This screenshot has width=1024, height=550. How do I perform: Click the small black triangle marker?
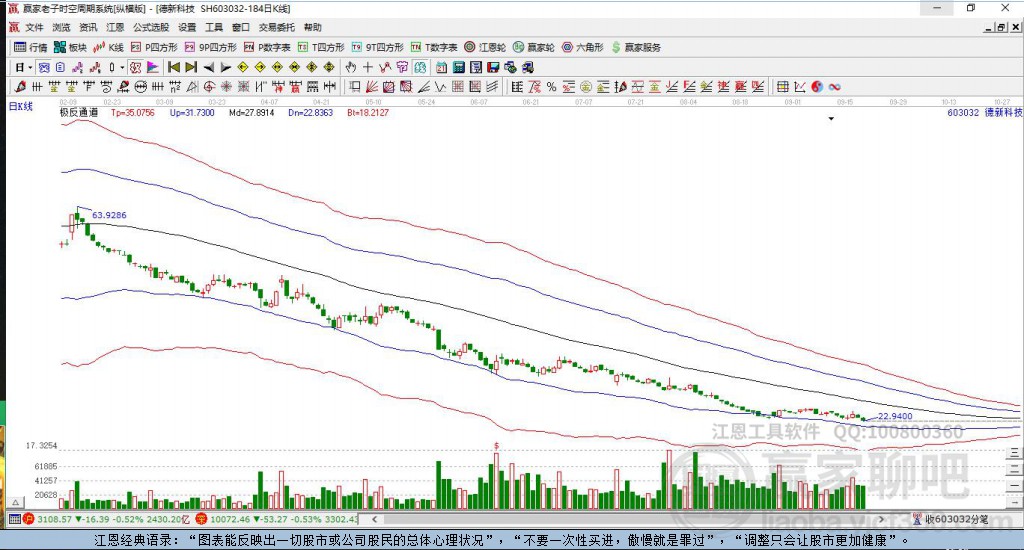[831, 119]
